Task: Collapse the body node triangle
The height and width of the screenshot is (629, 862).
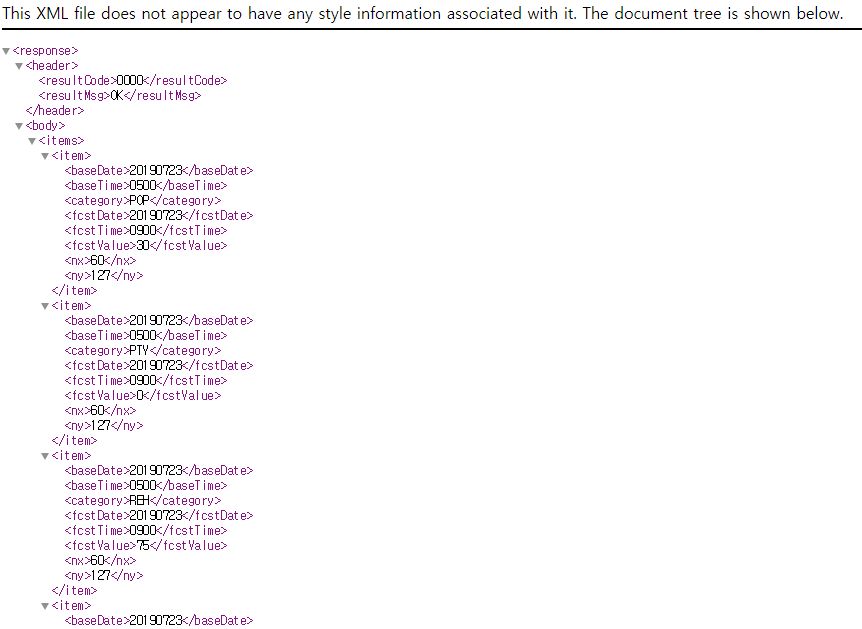Action: 19,126
